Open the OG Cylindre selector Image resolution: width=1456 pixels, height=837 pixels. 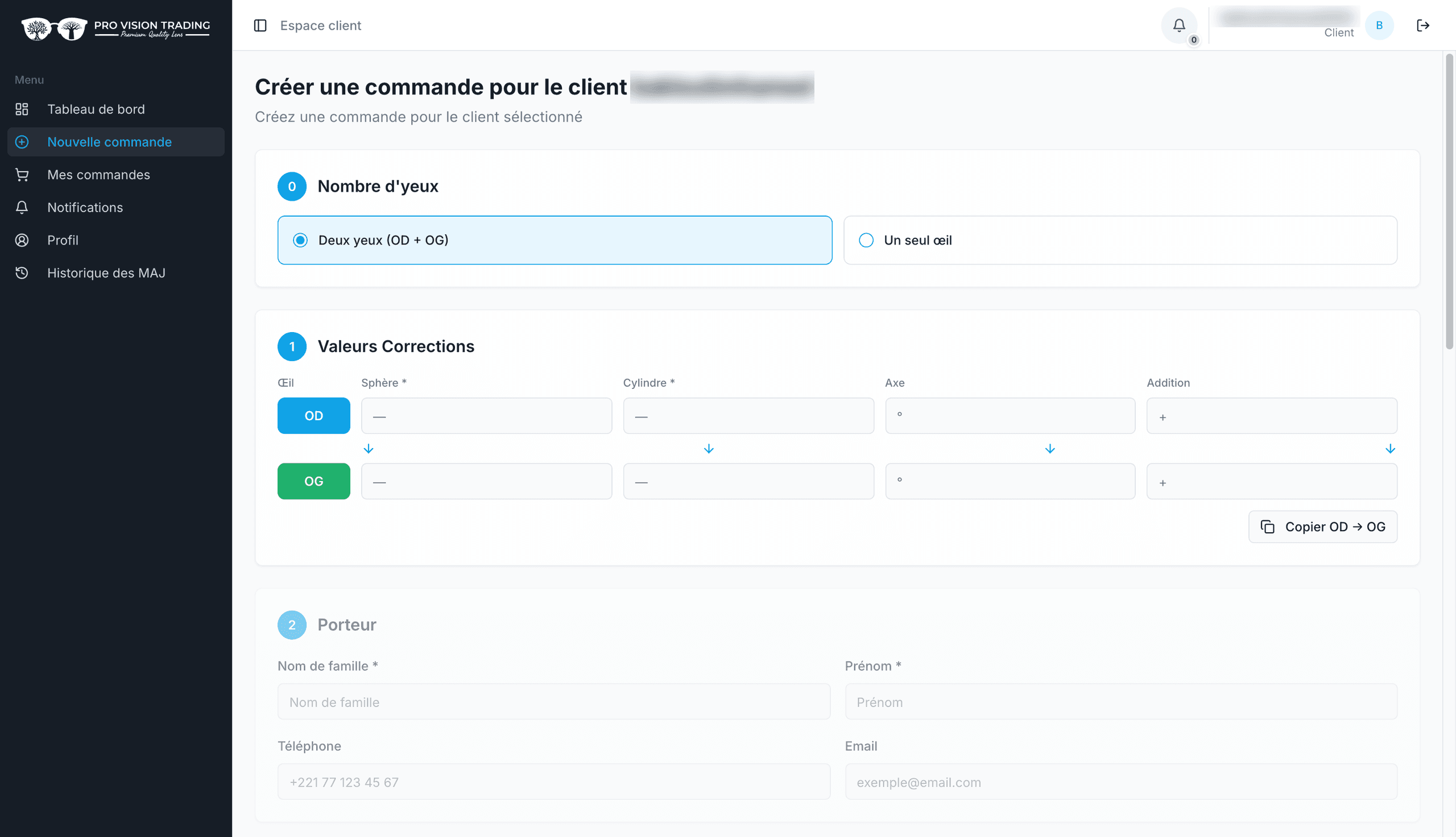748,481
